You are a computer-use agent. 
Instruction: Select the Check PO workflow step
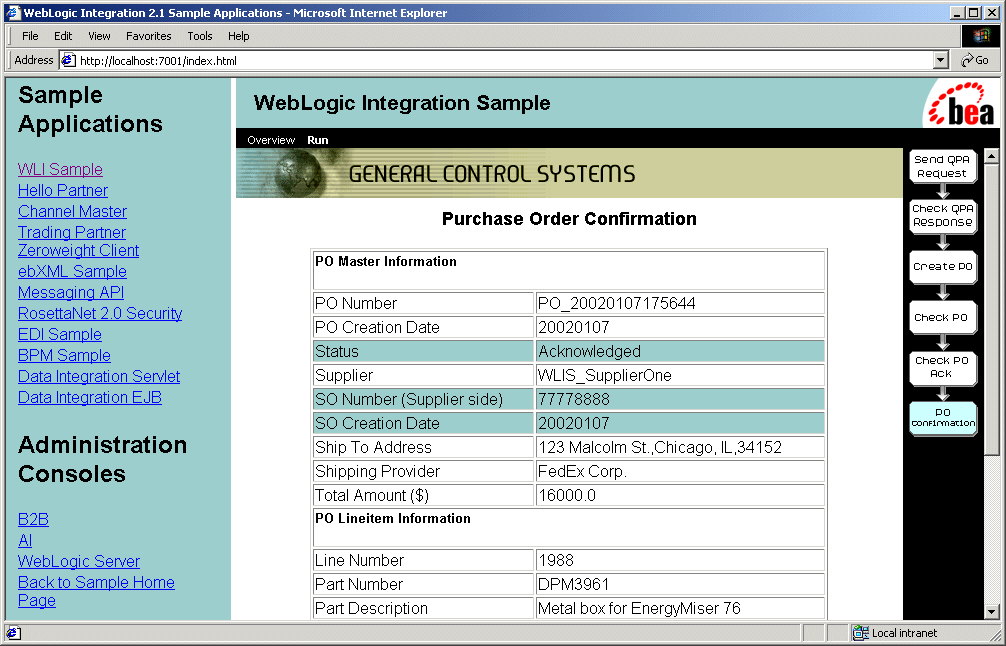[x=942, y=317]
